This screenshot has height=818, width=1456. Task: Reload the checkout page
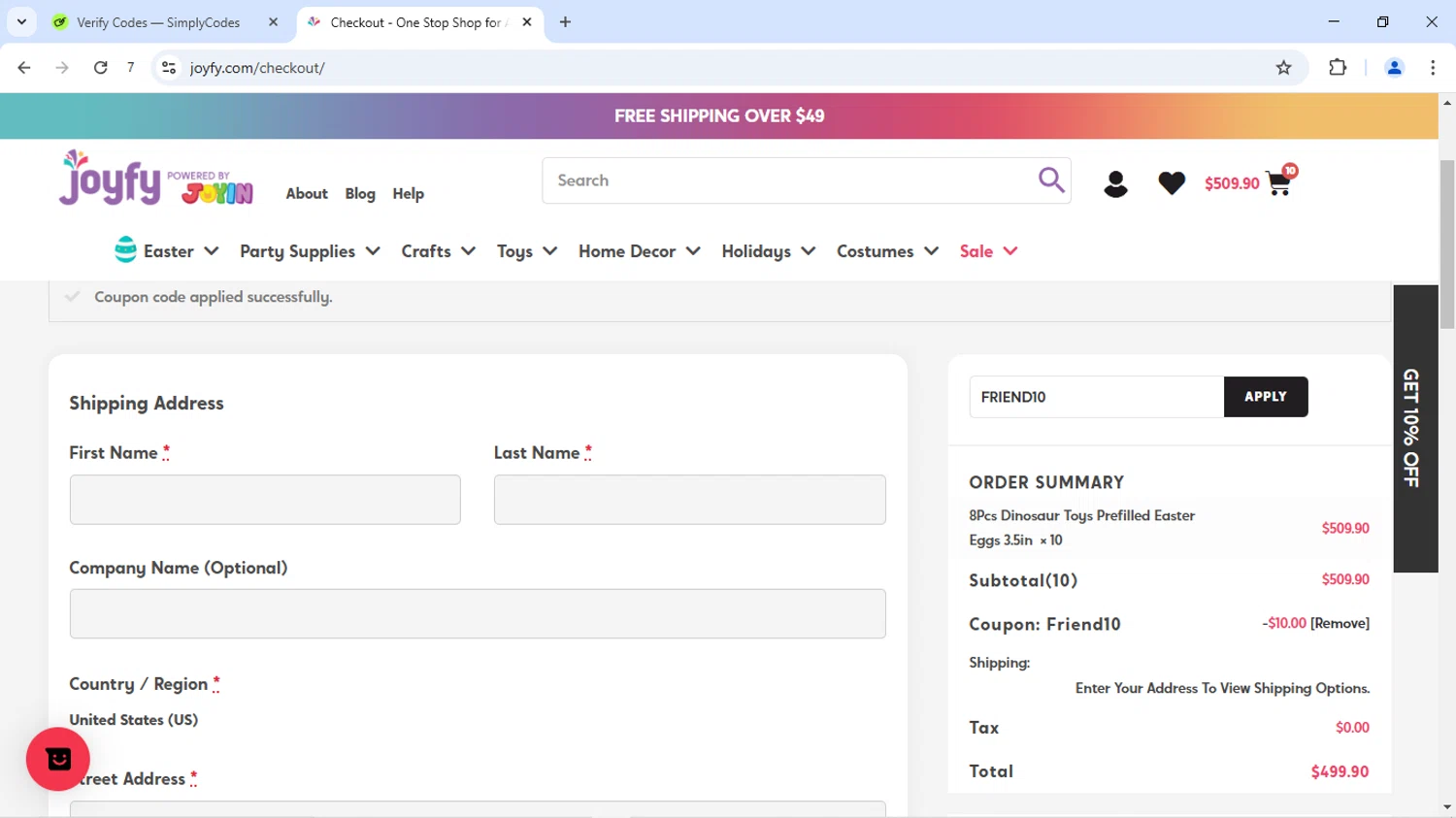click(100, 68)
